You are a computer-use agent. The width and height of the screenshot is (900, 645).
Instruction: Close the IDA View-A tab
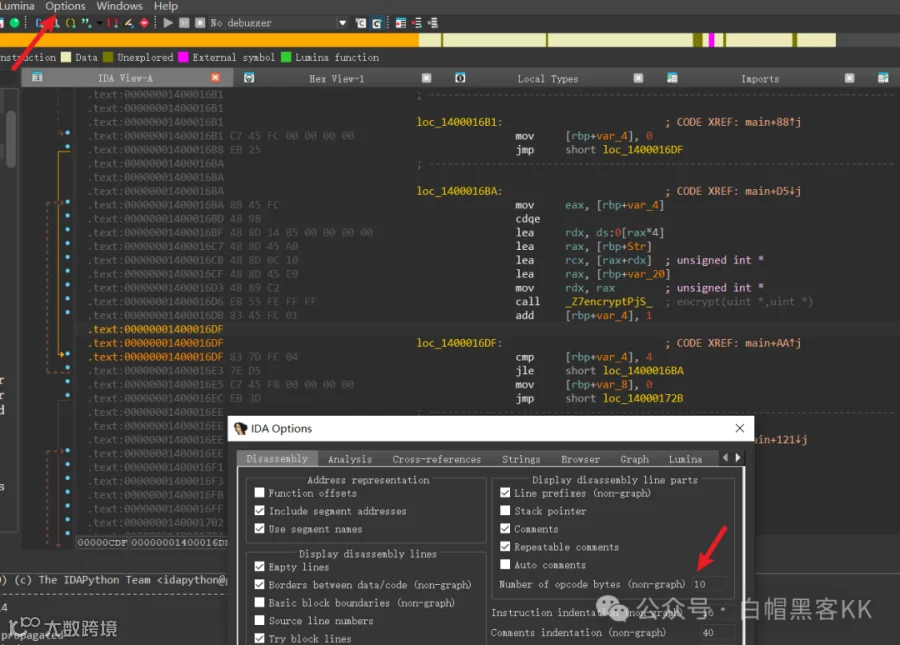215,78
